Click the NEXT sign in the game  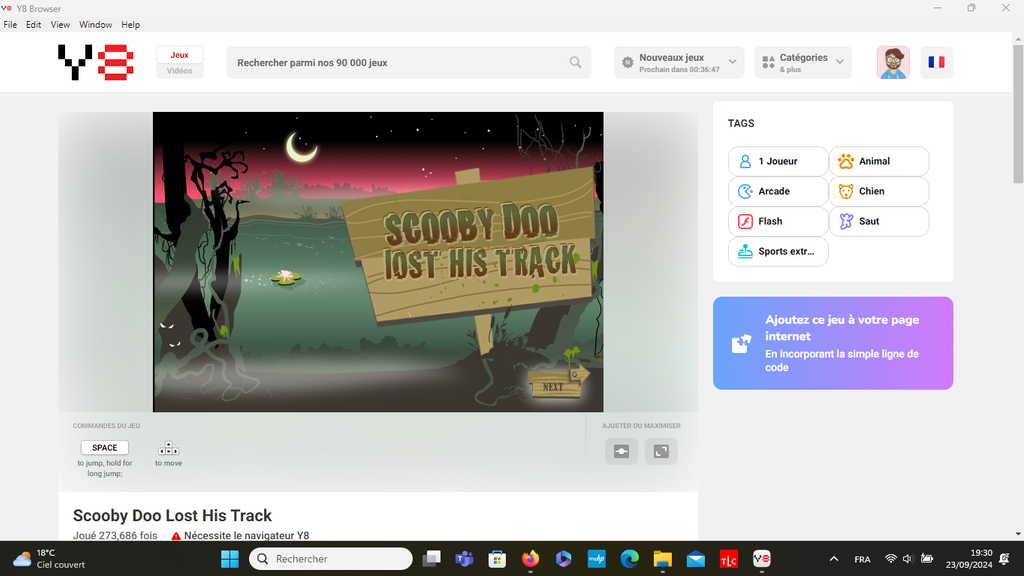[x=554, y=386]
